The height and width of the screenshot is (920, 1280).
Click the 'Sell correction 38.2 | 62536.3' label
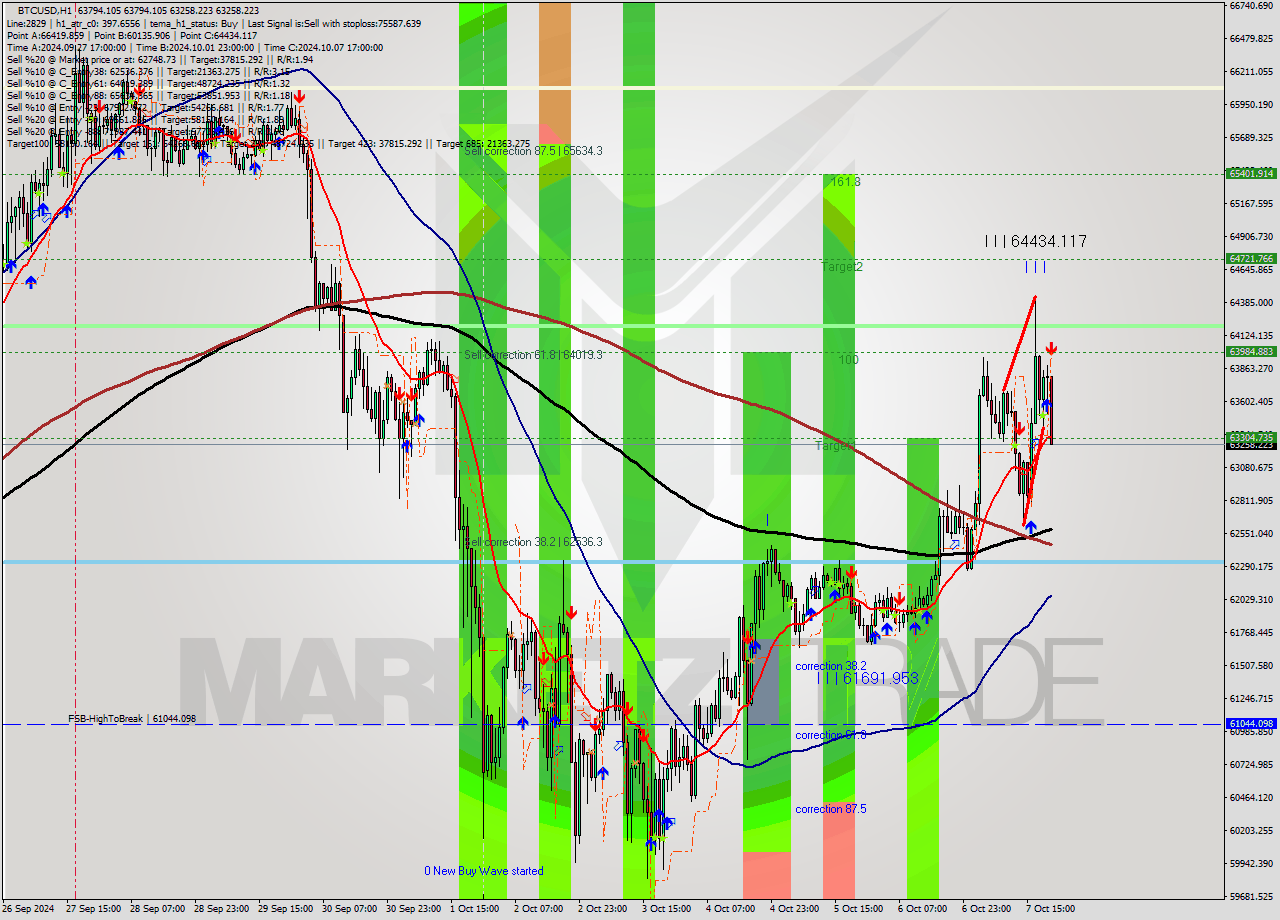[533, 542]
